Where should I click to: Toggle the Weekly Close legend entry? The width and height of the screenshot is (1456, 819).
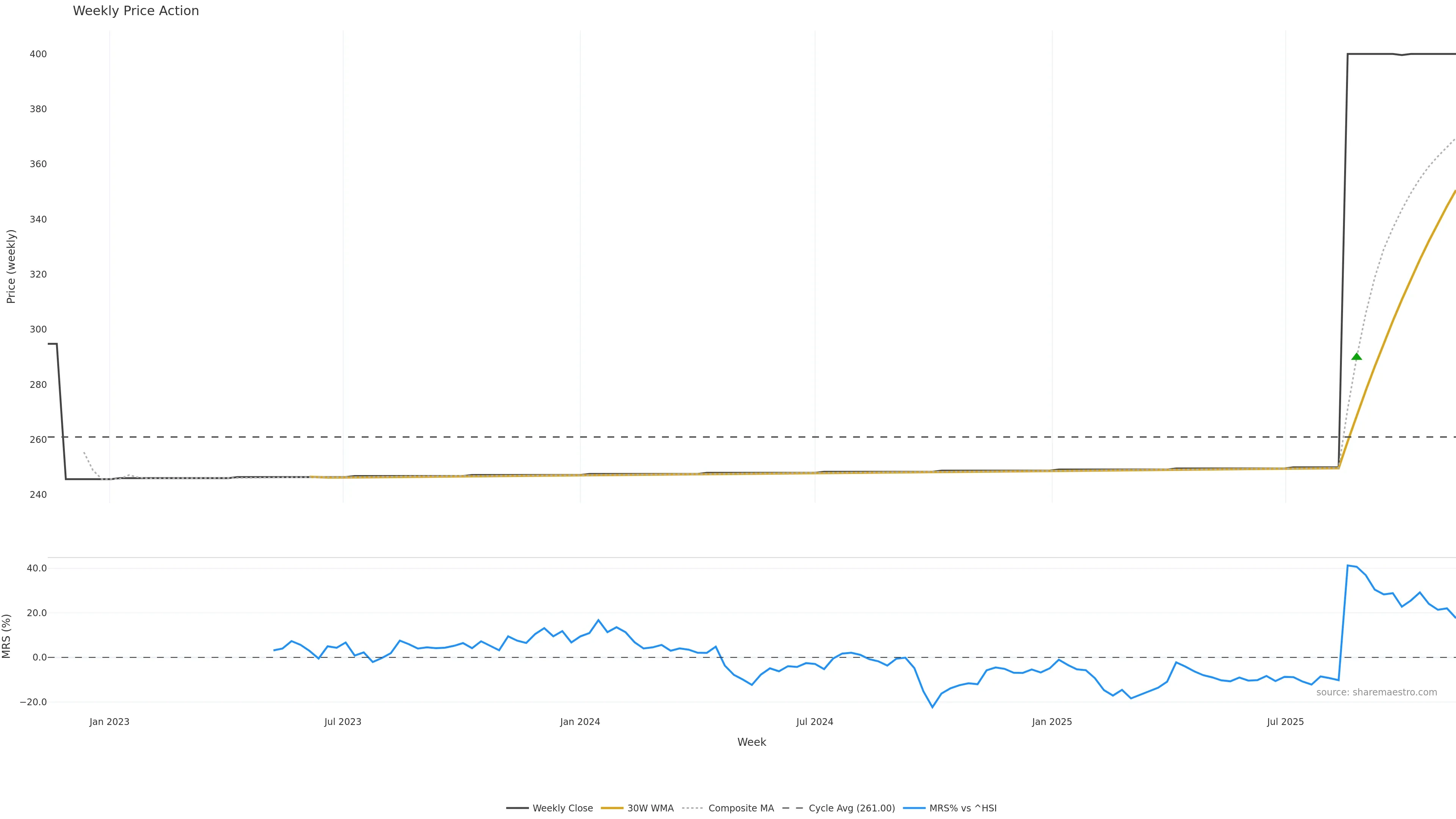click(x=562, y=808)
